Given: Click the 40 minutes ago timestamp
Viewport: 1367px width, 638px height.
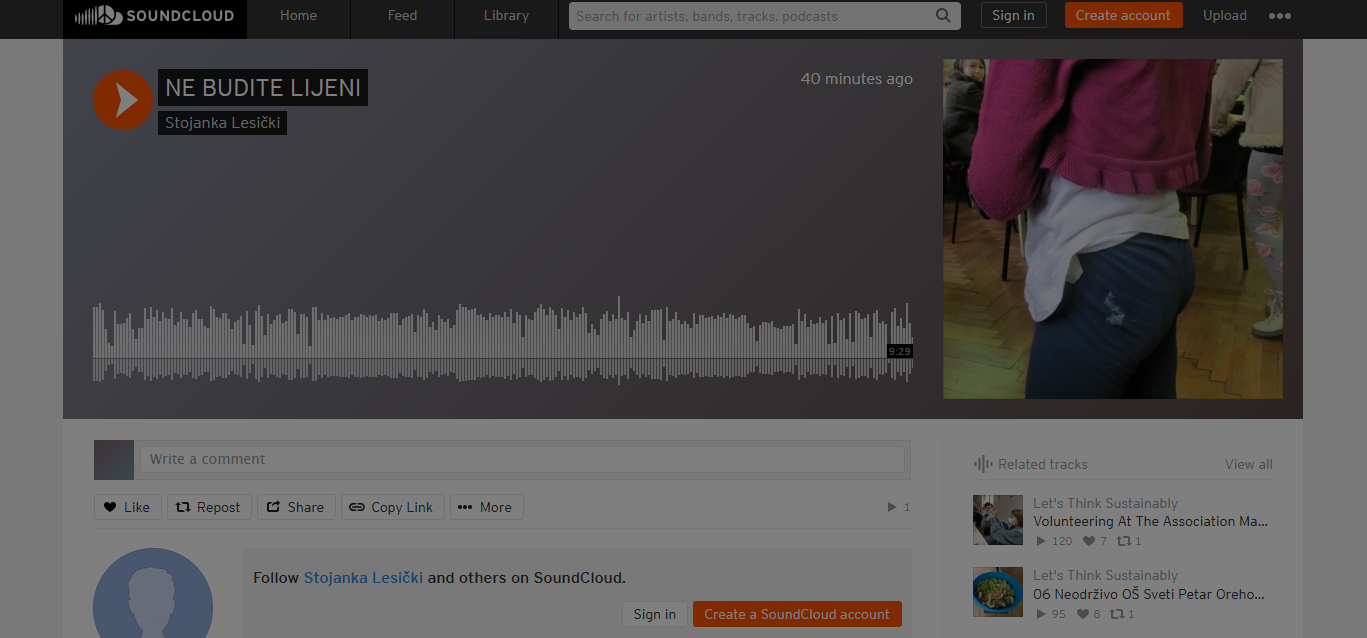Looking at the screenshot, I should pyautogui.click(x=856, y=79).
